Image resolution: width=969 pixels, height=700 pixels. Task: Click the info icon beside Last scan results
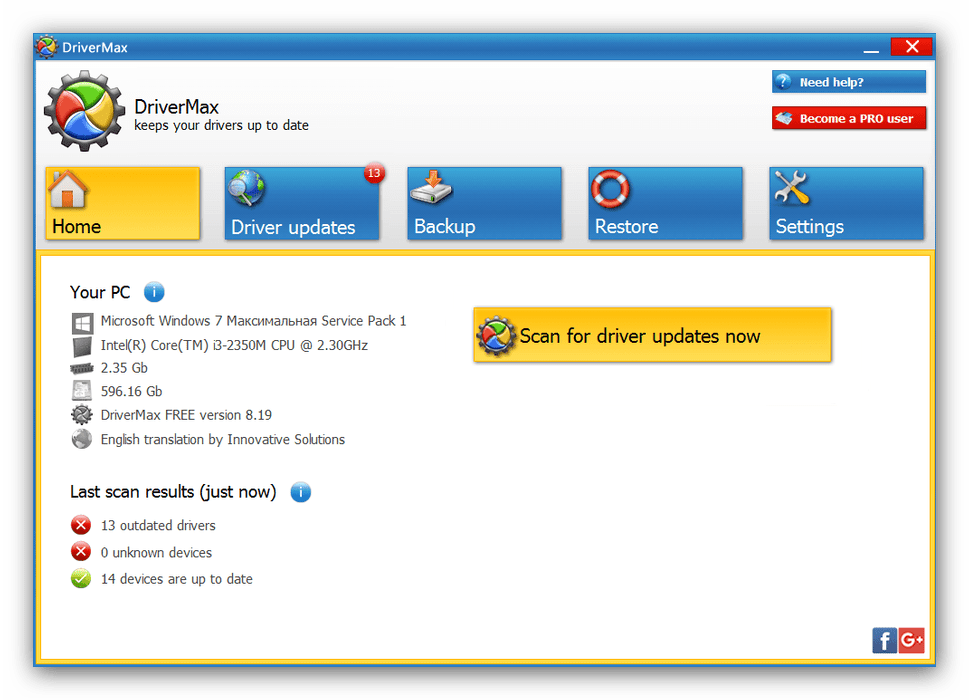[300, 492]
